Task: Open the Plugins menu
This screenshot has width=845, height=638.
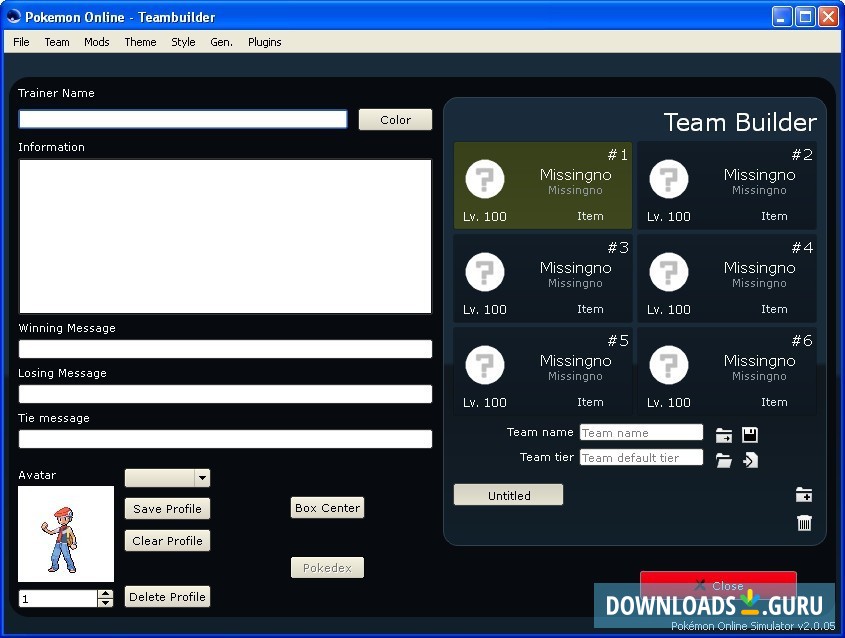Action: pyautogui.click(x=265, y=42)
